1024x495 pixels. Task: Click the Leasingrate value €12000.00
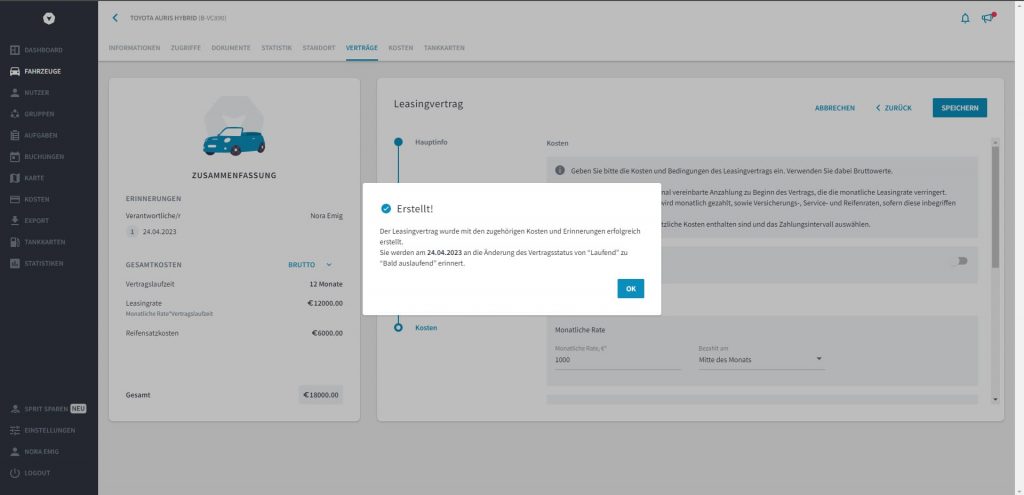pyautogui.click(x=325, y=304)
